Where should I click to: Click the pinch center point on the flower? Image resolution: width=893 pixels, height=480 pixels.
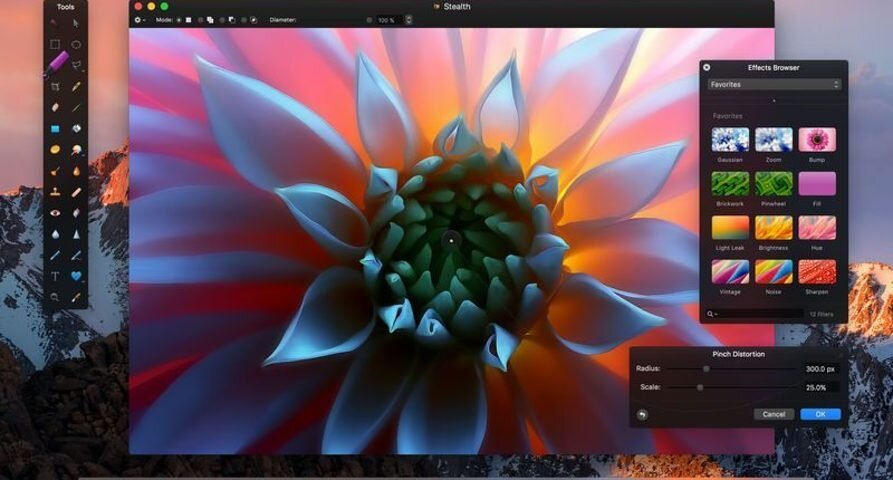tap(451, 240)
